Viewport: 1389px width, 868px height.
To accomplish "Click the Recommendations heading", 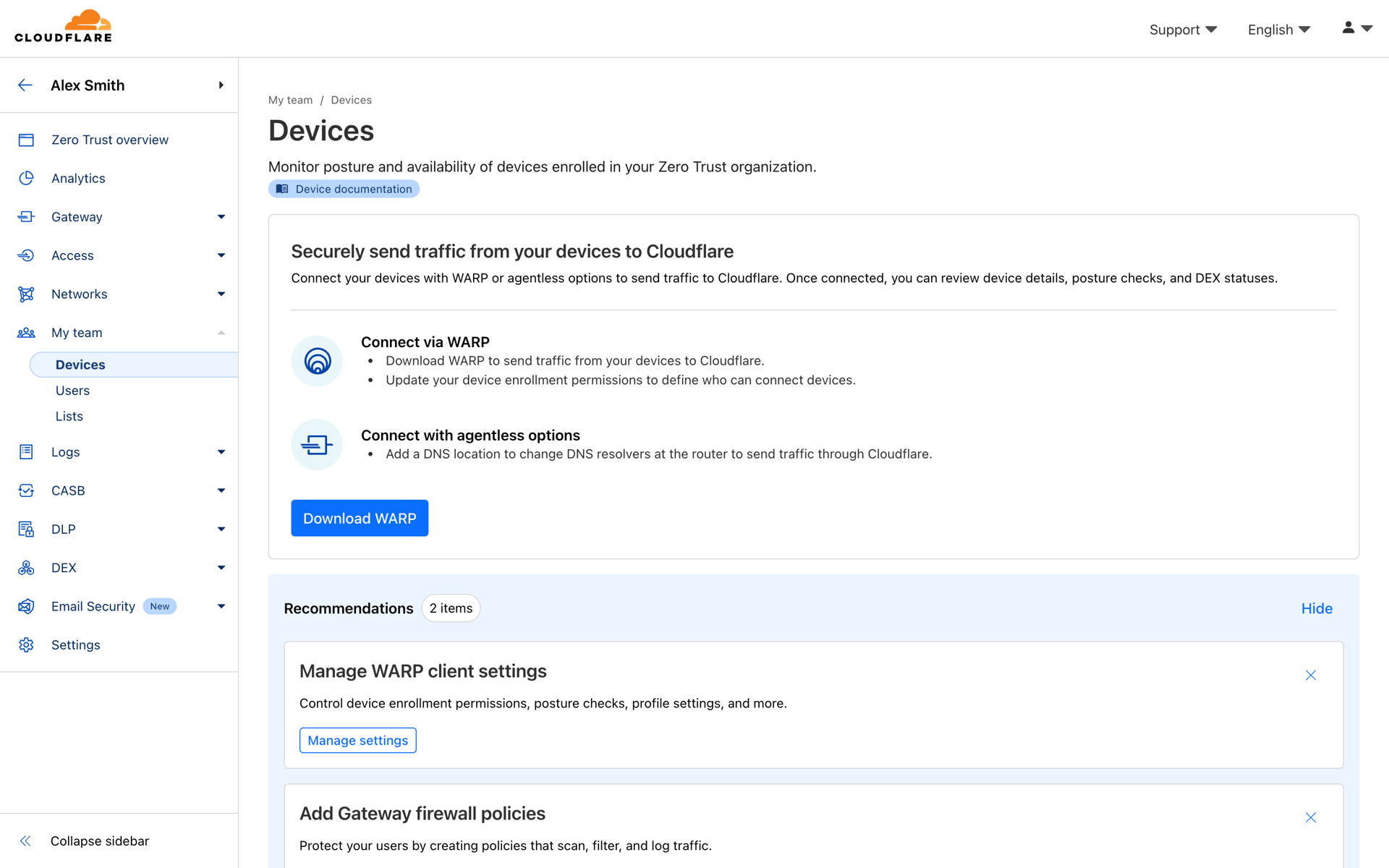I will tap(349, 608).
